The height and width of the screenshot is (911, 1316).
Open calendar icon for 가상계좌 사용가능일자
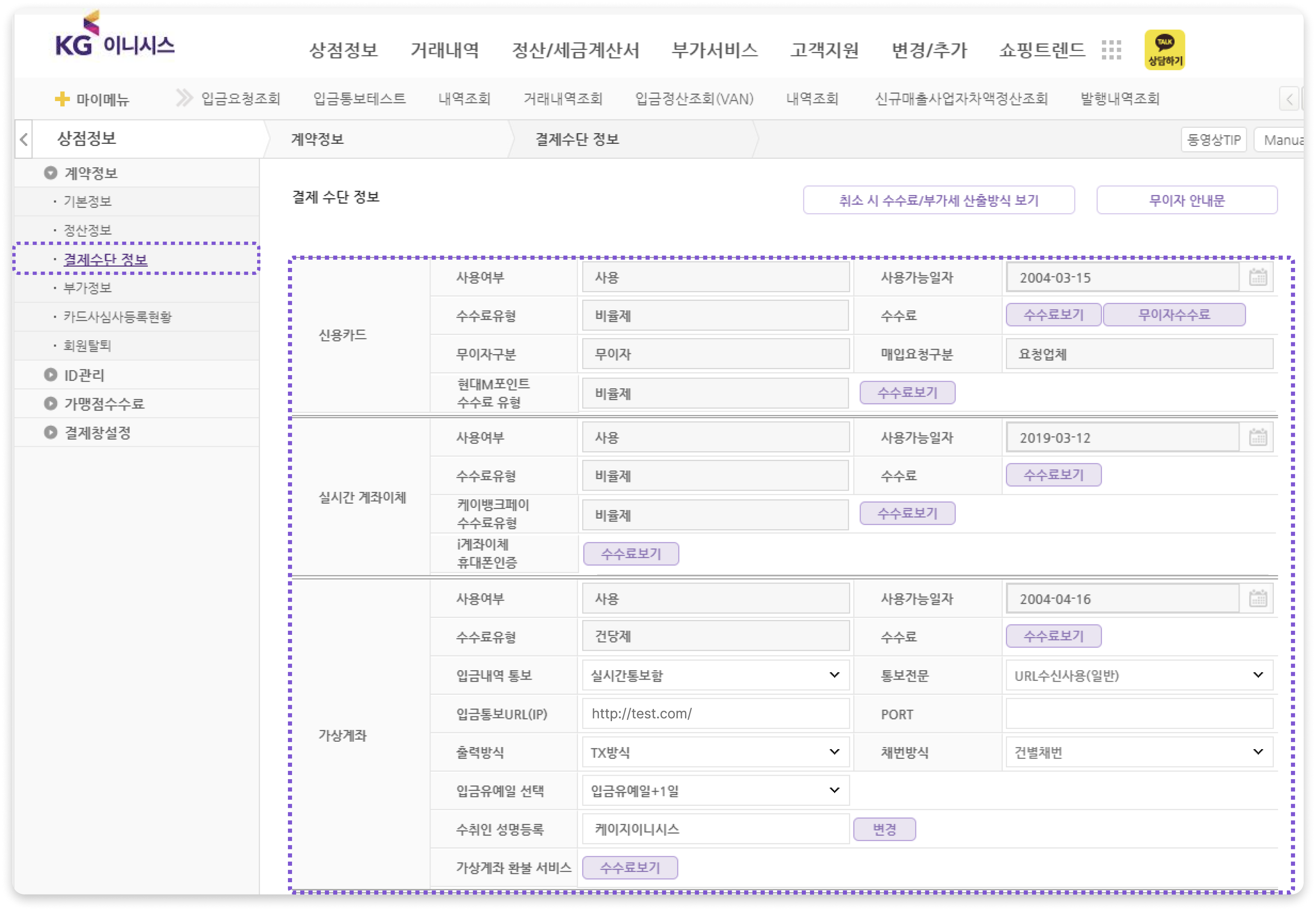(x=1257, y=599)
